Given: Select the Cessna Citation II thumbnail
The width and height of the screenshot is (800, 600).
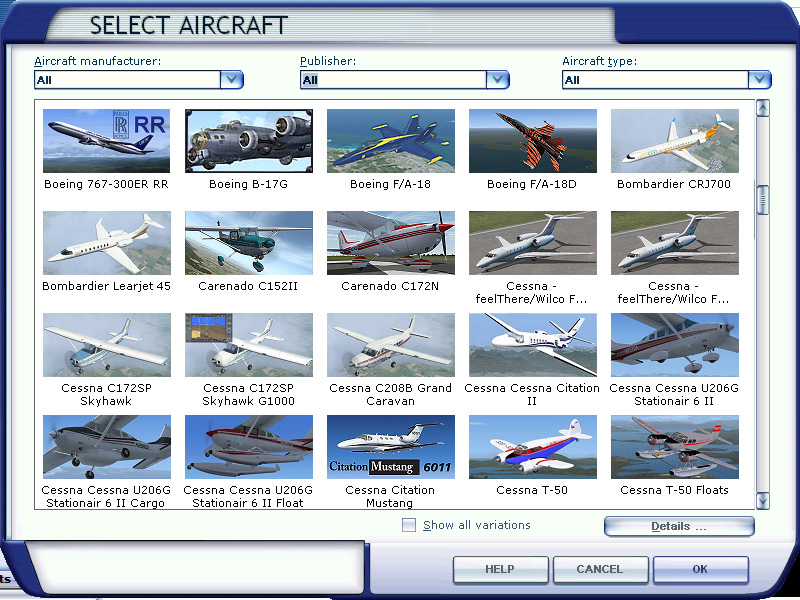Looking at the screenshot, I should [532, 345].
